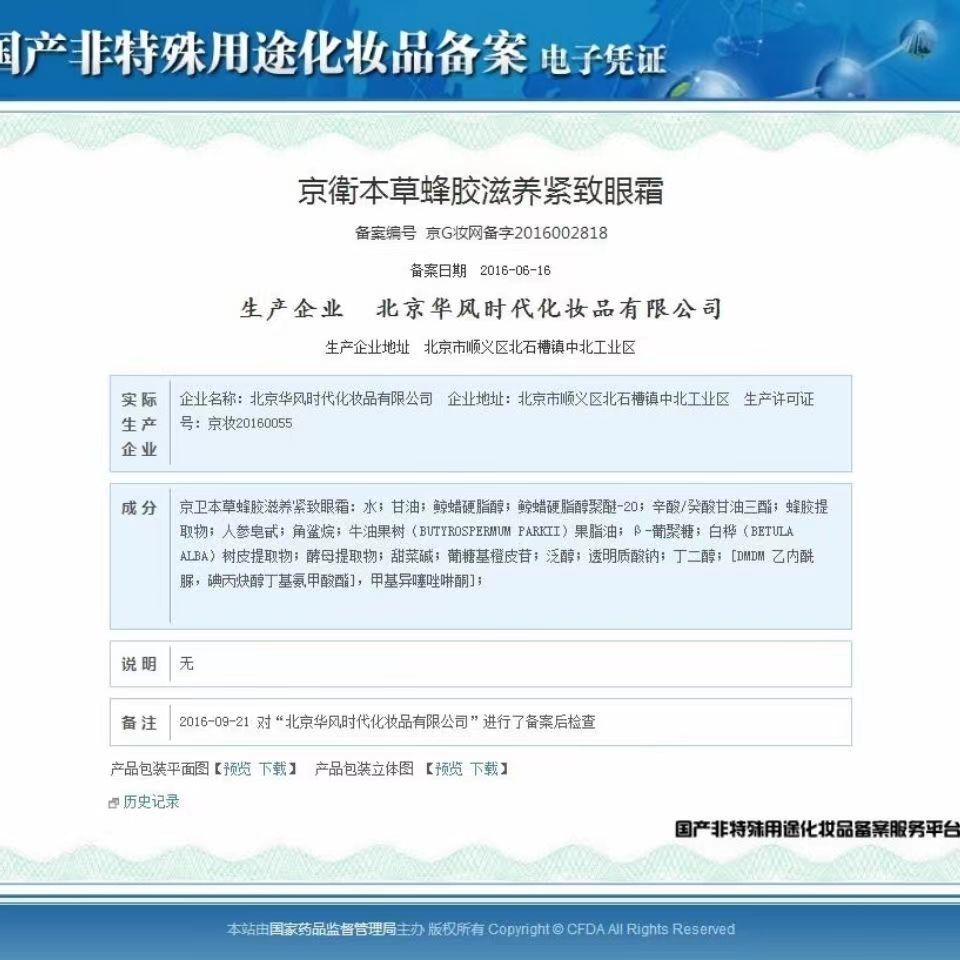Click the 企业名称 entry in 实际生产企业 box
960x960 pixels.
pyautogui.click(x=306, y=399)
